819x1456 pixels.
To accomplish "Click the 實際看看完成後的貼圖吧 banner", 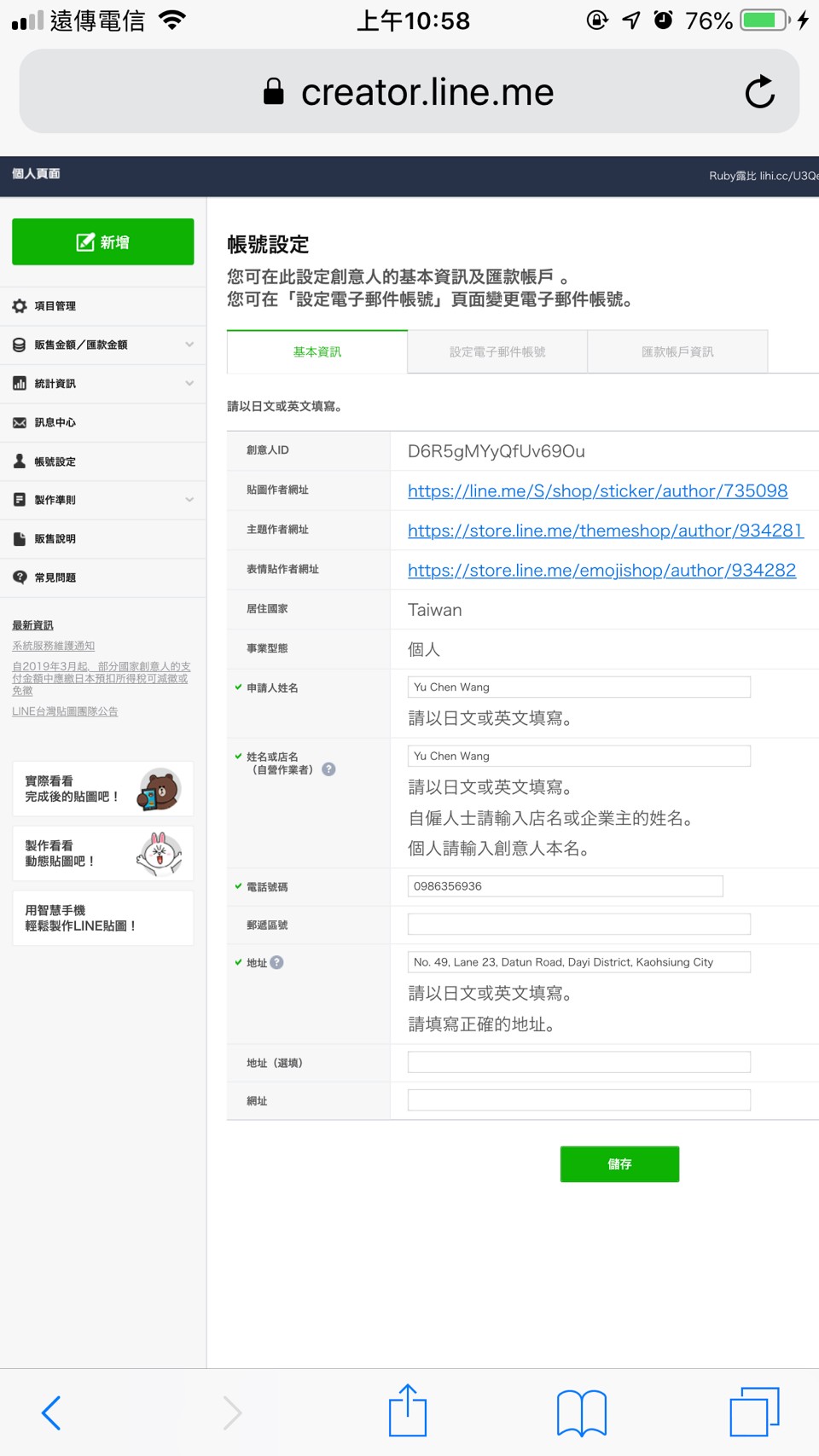I will (102, 789).
